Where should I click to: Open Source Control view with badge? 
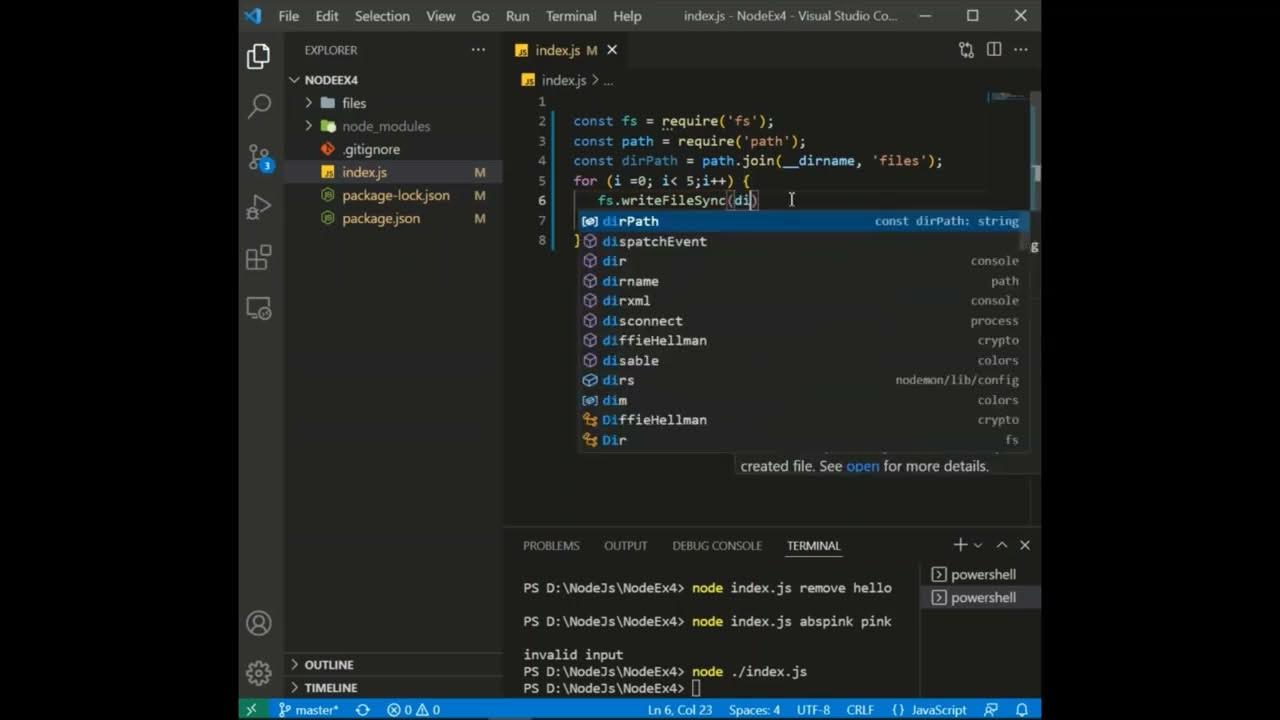click(x=259, y=157)
